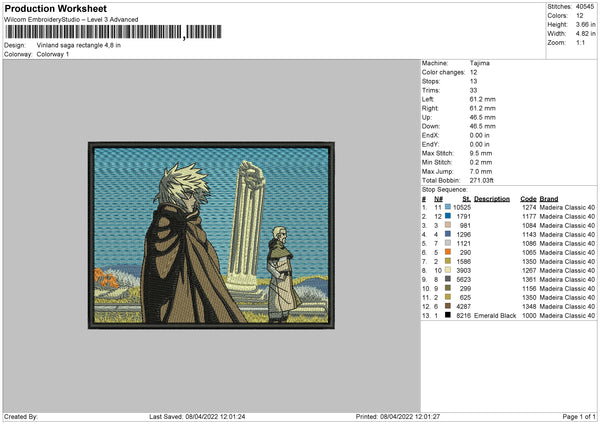This screenshot has height=424, width=600.
Task: Select the light blue swatch in stop 1
Action: 448,207
